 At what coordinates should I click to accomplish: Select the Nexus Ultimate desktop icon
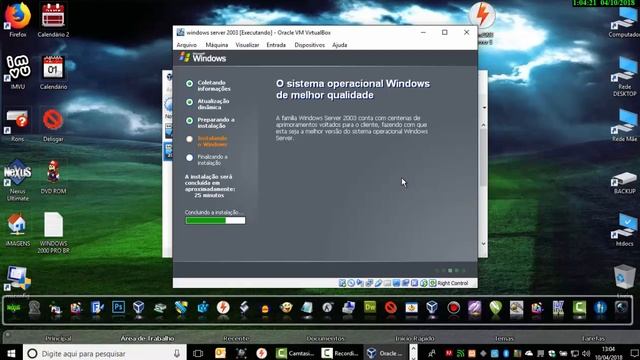coord(18,180)
